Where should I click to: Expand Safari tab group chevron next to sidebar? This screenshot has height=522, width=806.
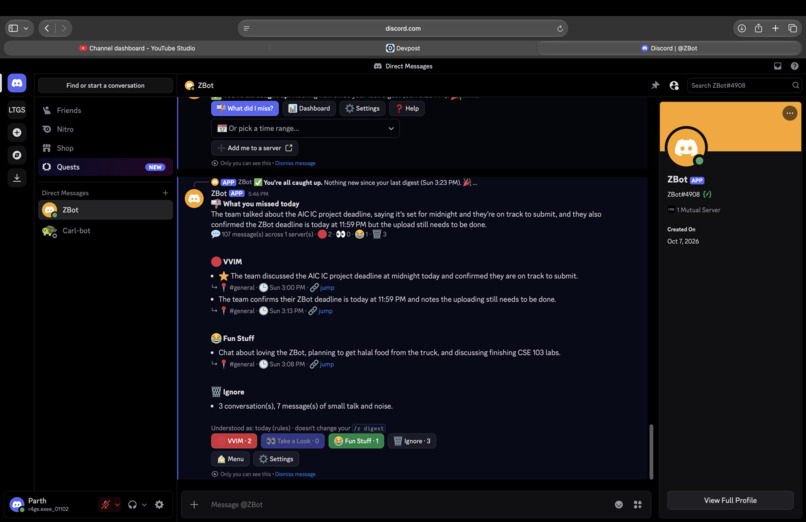(26, 28)
